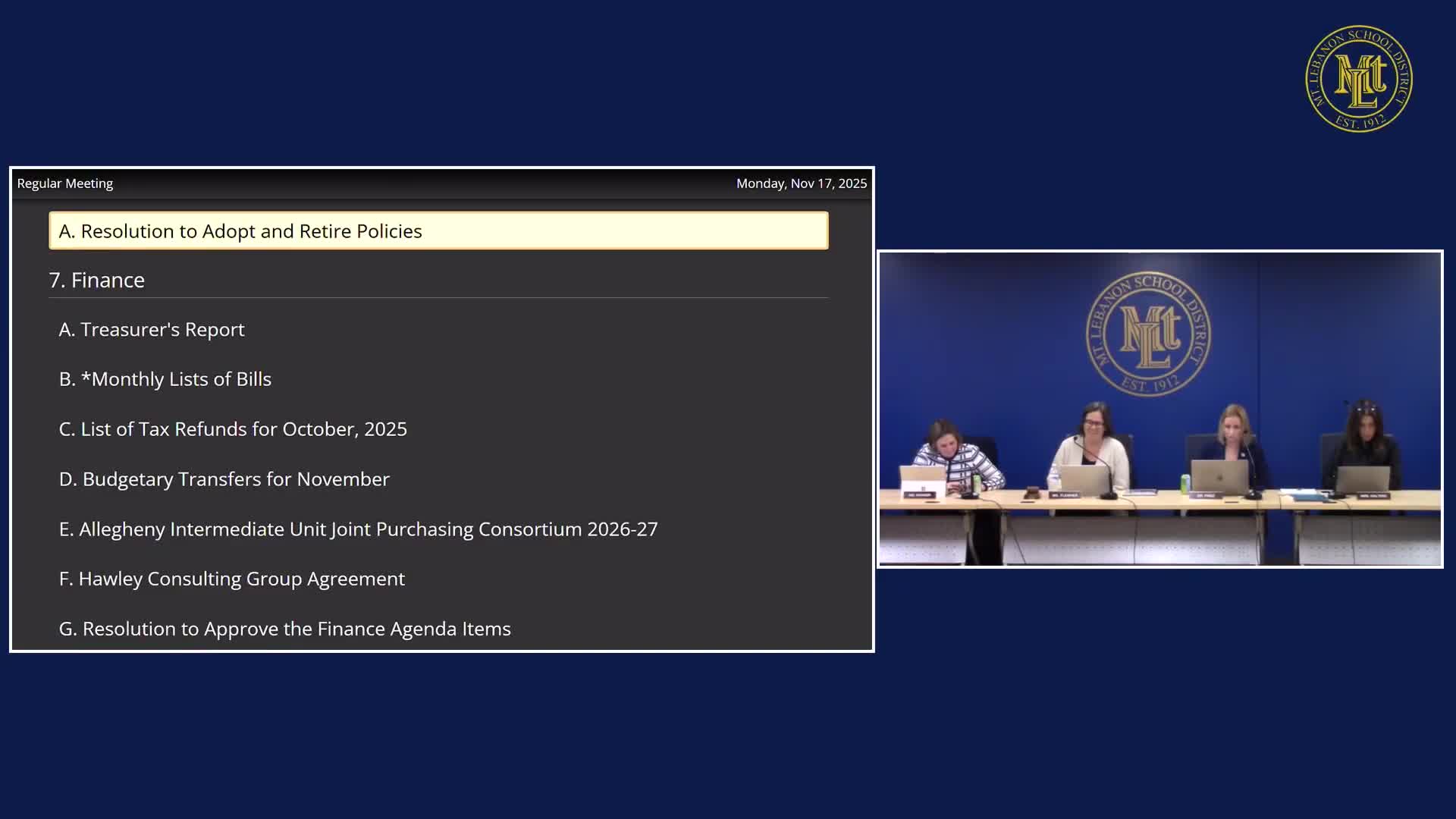Click the Regular Meeting title label
Screen dimensions: 1456x819
click(x=65, y=184)
